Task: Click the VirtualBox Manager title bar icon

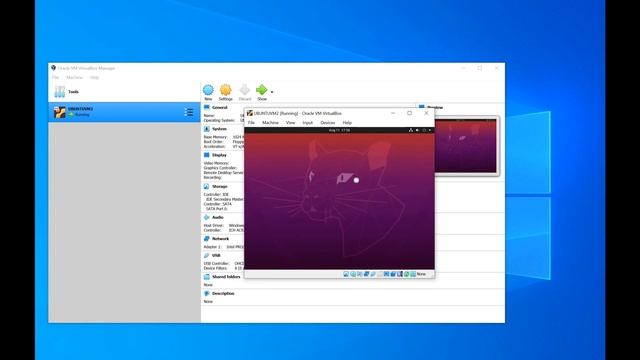Action: 53,68
